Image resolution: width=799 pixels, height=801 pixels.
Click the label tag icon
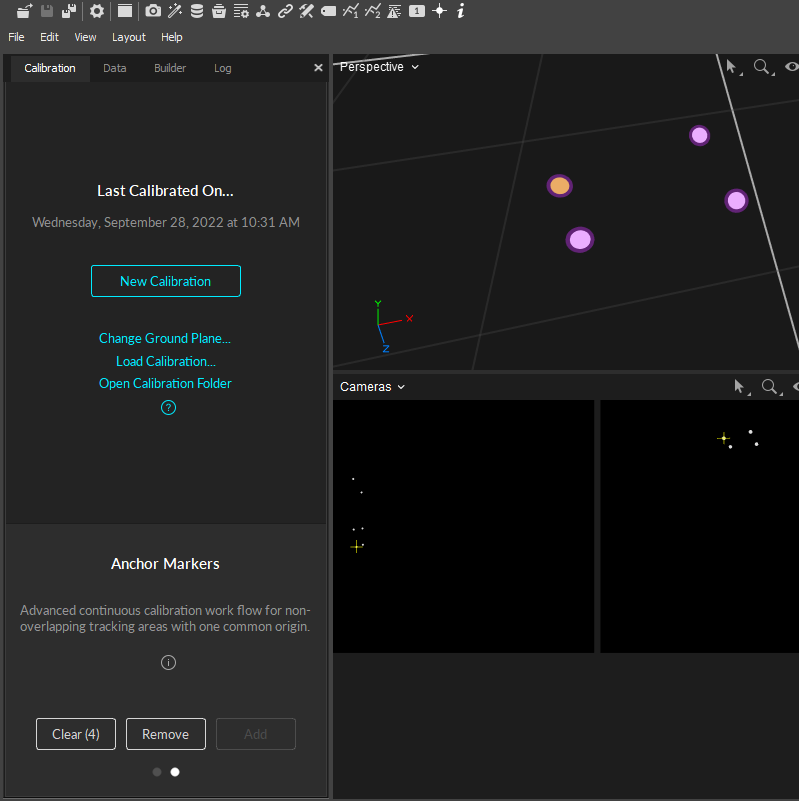328,11
